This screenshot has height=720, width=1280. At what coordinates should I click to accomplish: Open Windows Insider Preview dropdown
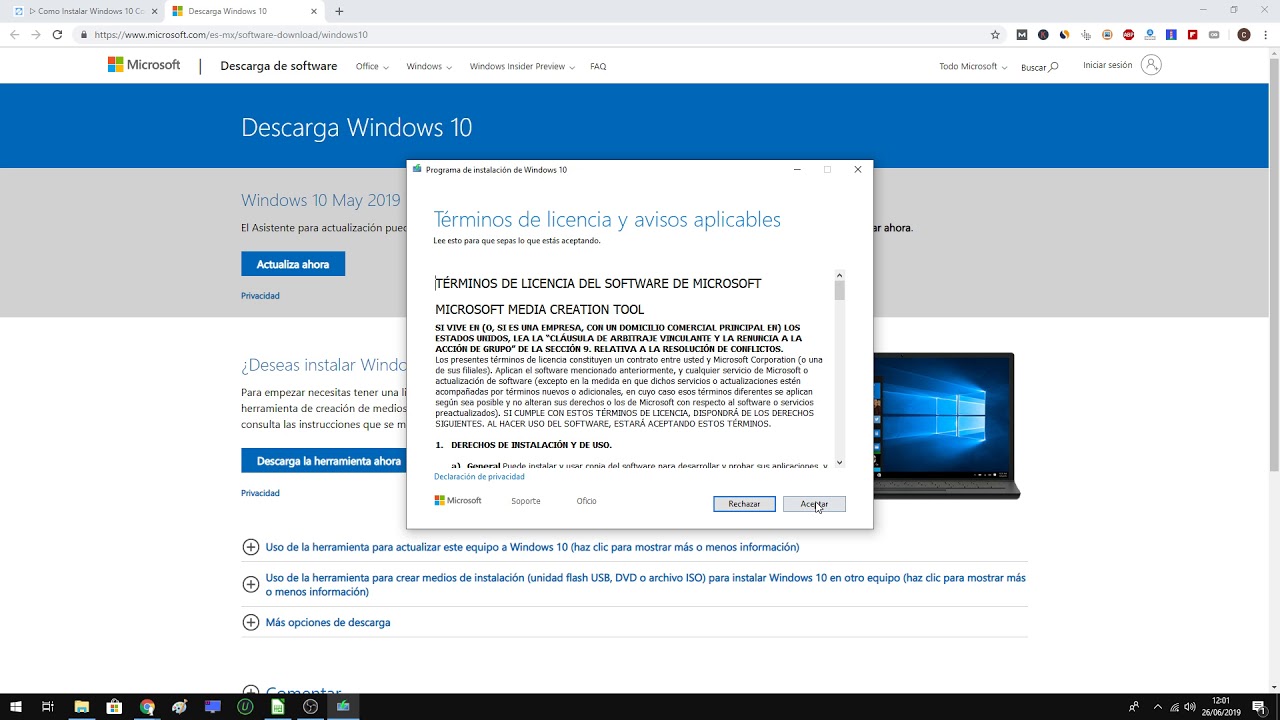pyautogui.click(x=522, y=66)
